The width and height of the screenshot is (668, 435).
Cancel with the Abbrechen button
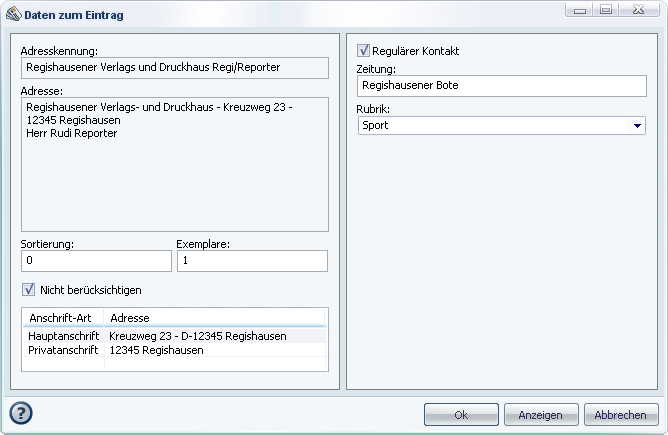[x=621, y=415]
